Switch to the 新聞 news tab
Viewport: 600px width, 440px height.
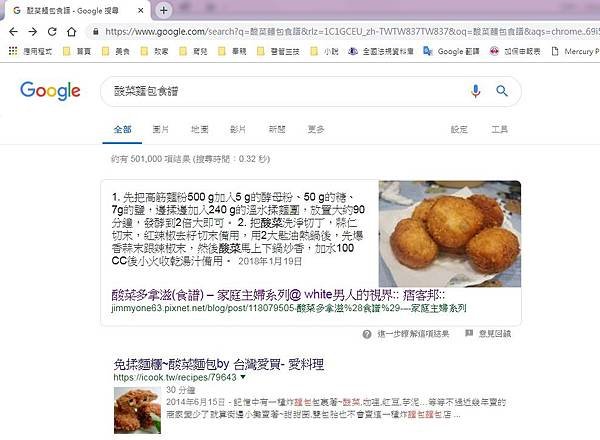tap(277, 129)
